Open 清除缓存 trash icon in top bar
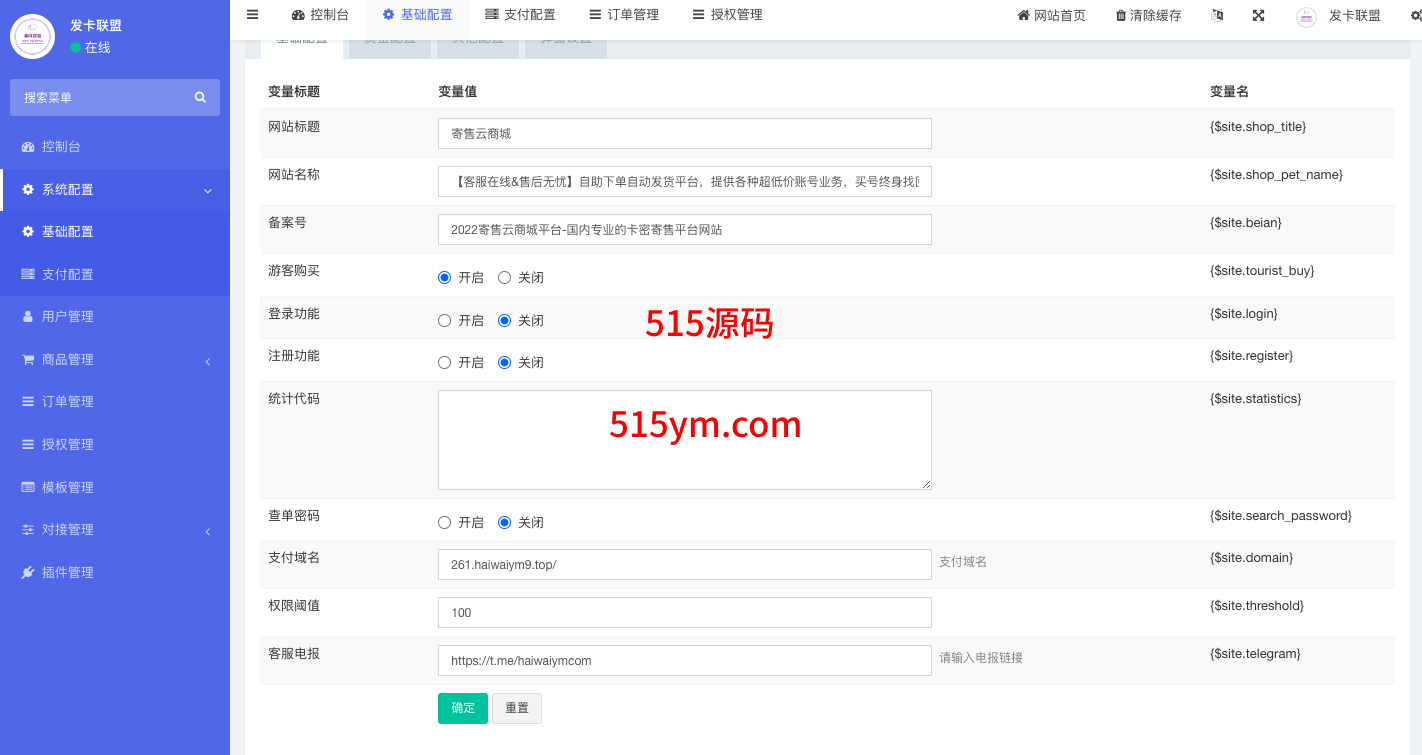Screen dimensions: 1422x755 click(1121, 16)
